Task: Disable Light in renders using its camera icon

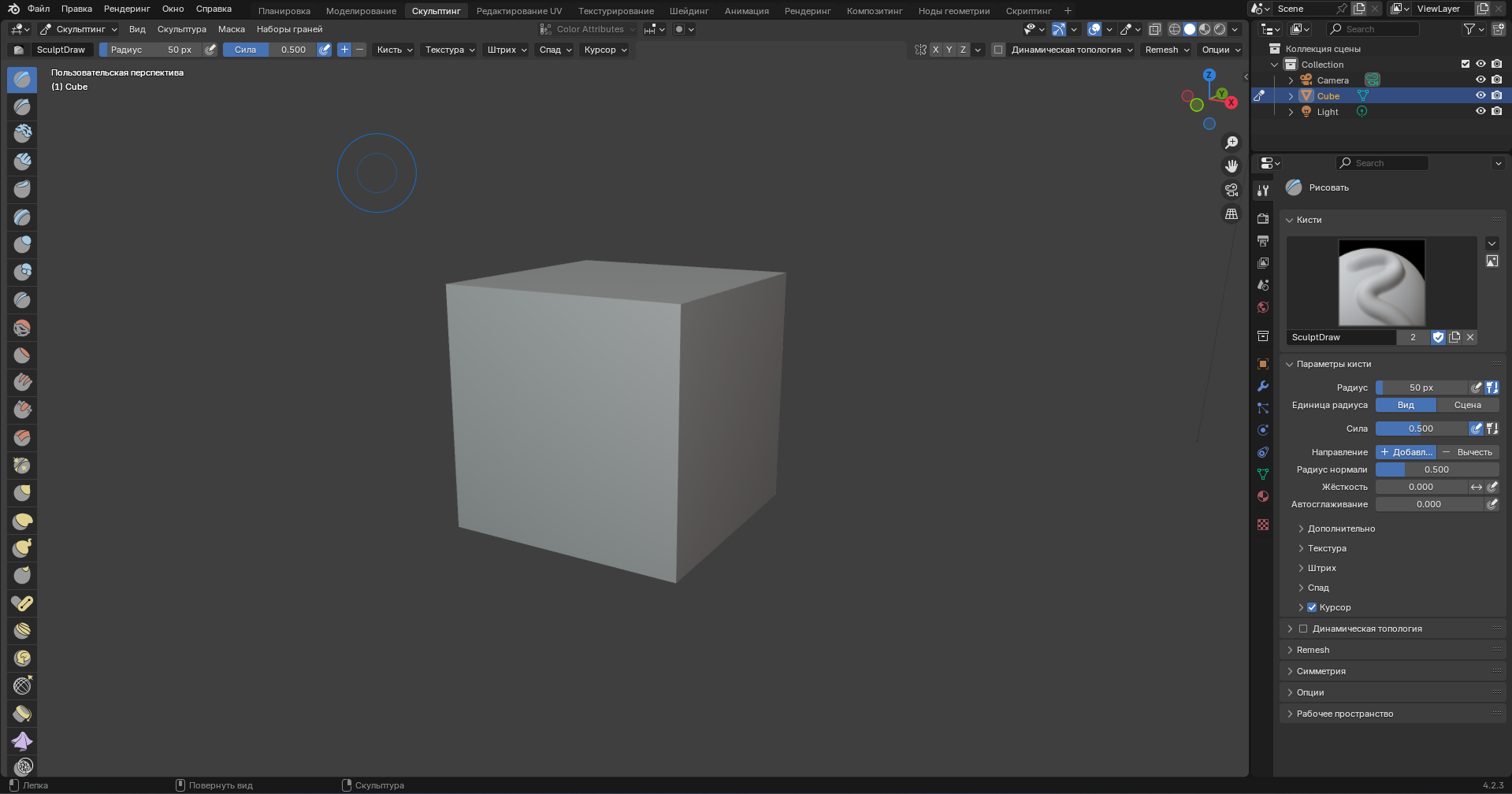Action: (1496, 111)
